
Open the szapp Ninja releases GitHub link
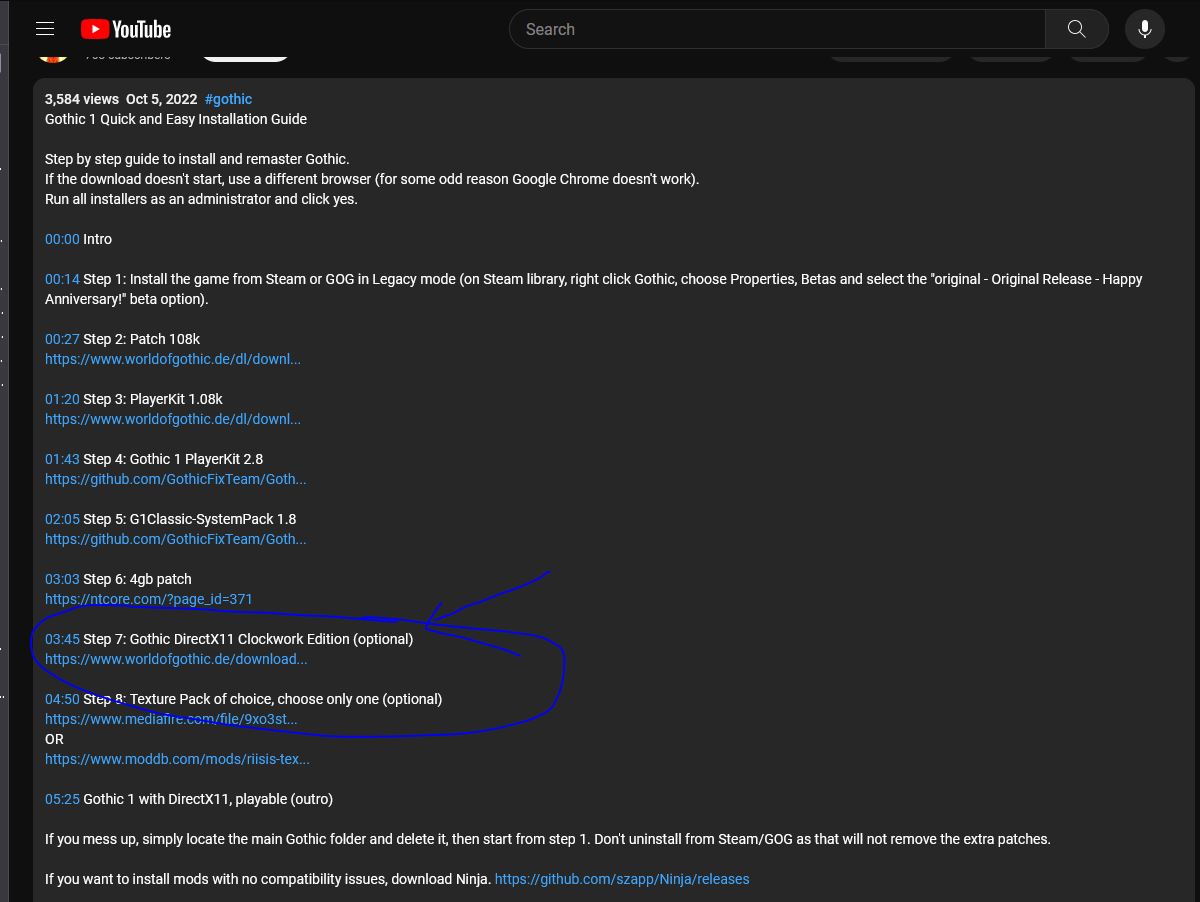pyautogui.click(x=622, y=879)
